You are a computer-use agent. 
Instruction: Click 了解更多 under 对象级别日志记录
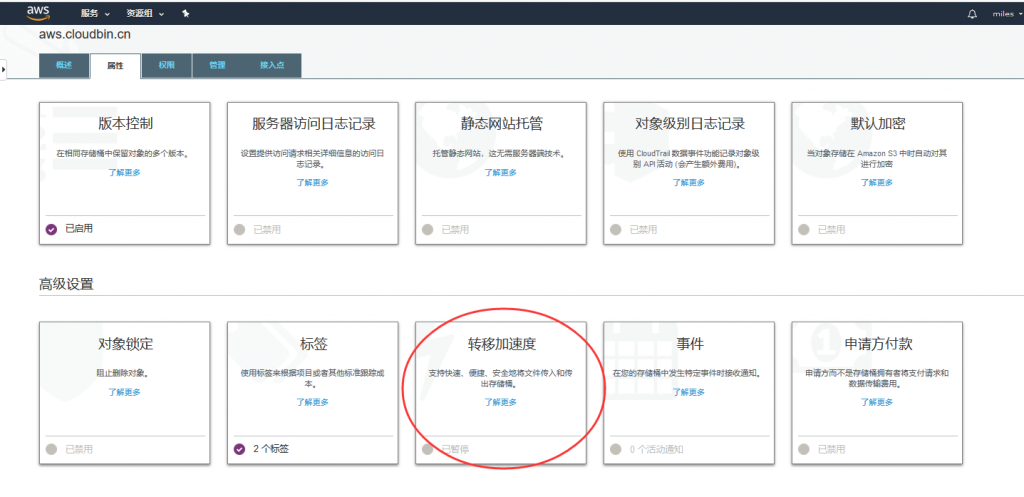tap(689, 182)
